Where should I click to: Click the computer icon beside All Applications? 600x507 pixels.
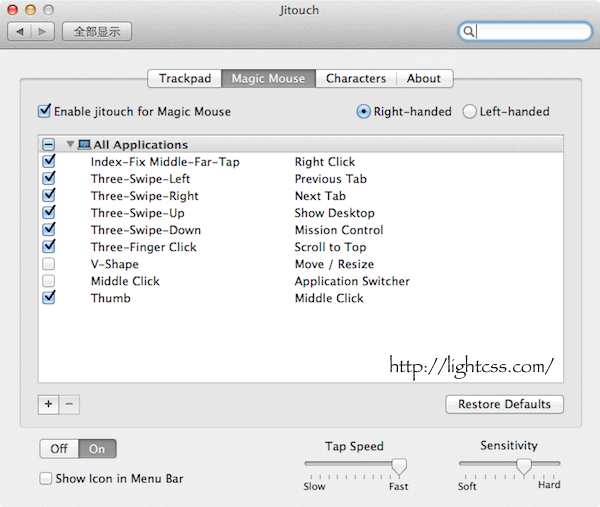[x=84, y=145]
